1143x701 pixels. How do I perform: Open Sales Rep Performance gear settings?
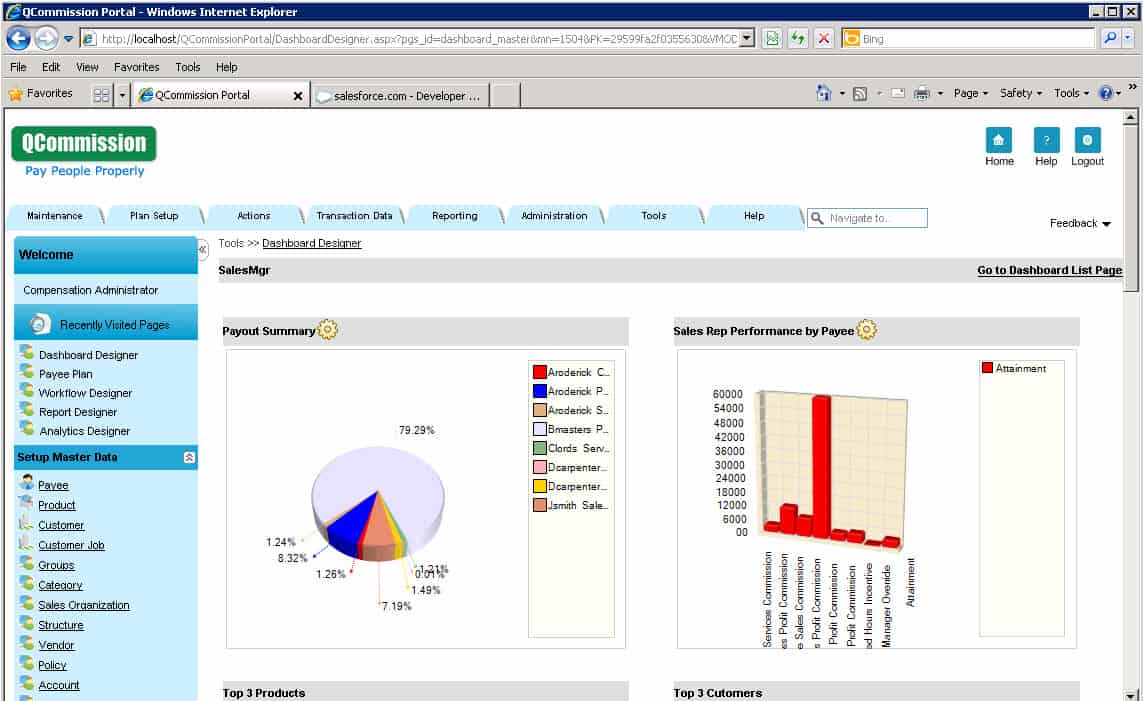[867, 330]
